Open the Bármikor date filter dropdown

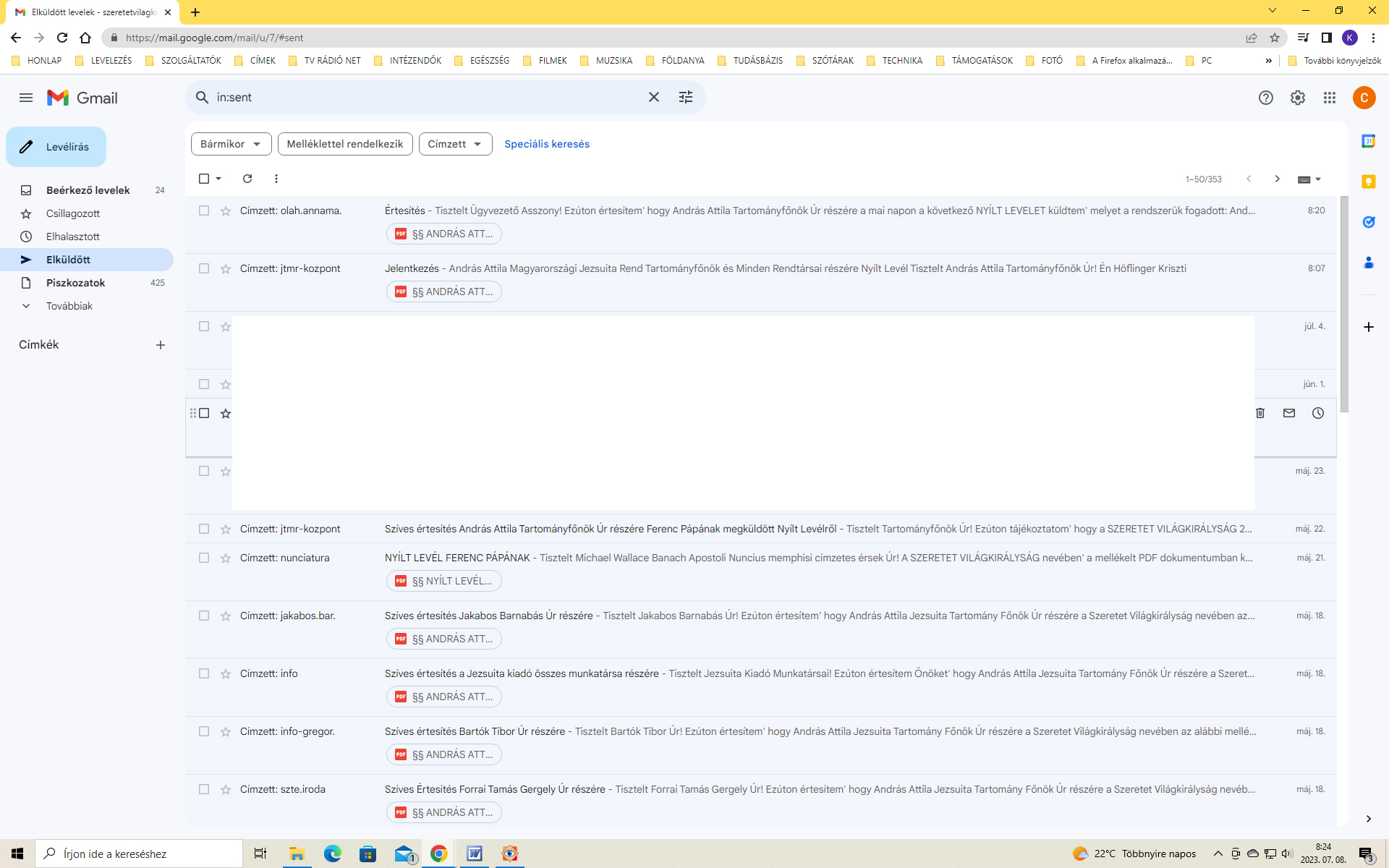pos(231,144)
